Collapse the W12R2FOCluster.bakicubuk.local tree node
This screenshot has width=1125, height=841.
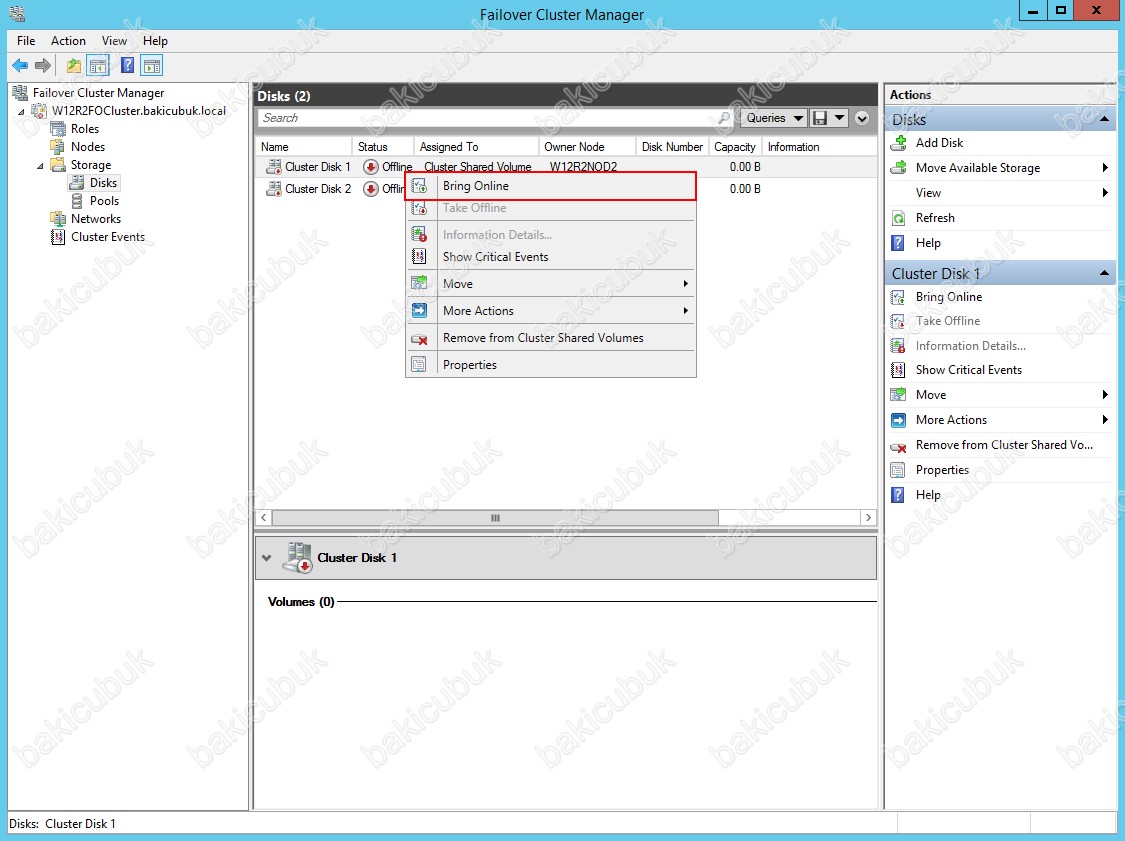coord(21,112)
